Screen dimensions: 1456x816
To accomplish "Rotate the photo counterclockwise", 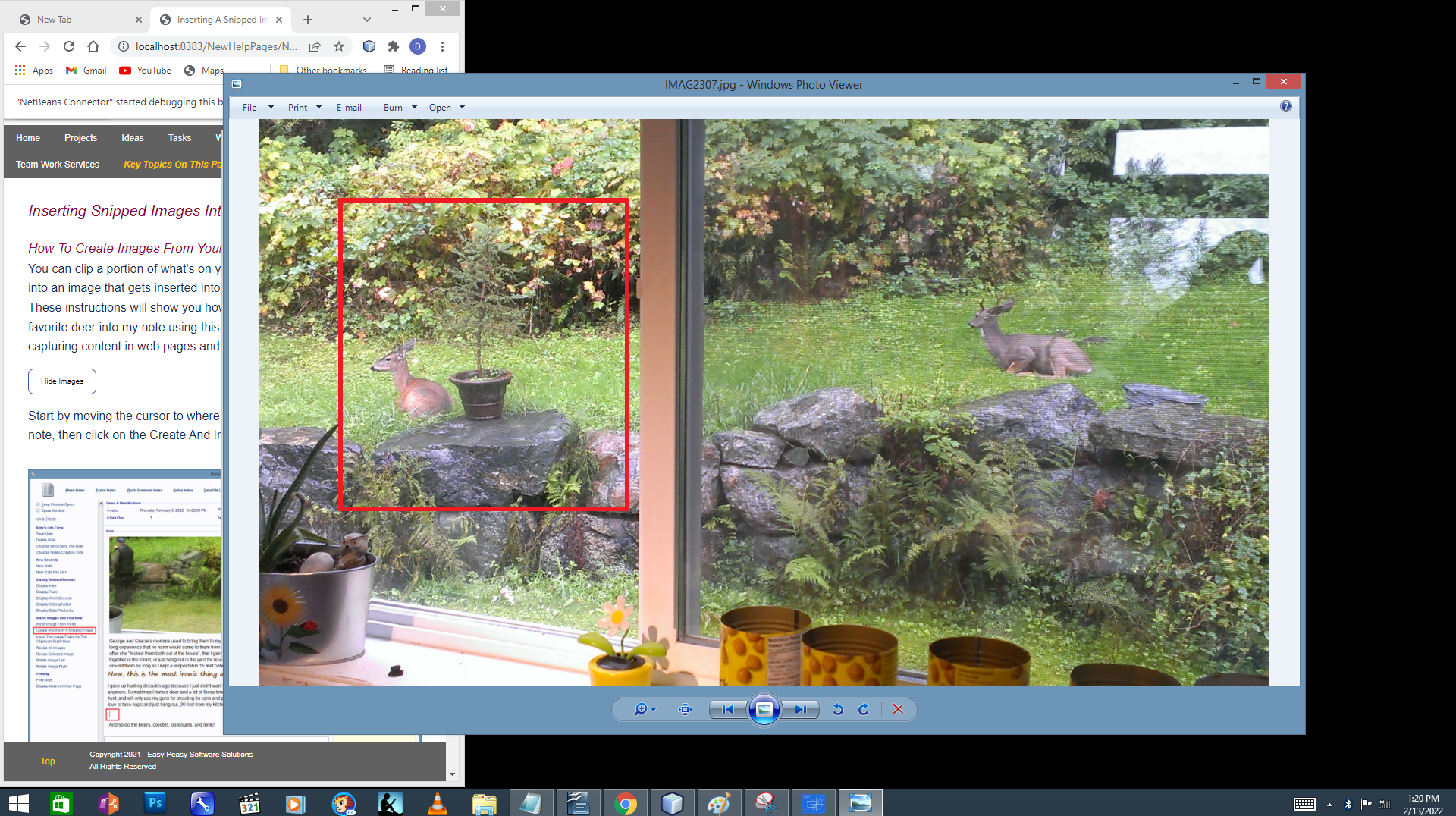I will (838, 709).
